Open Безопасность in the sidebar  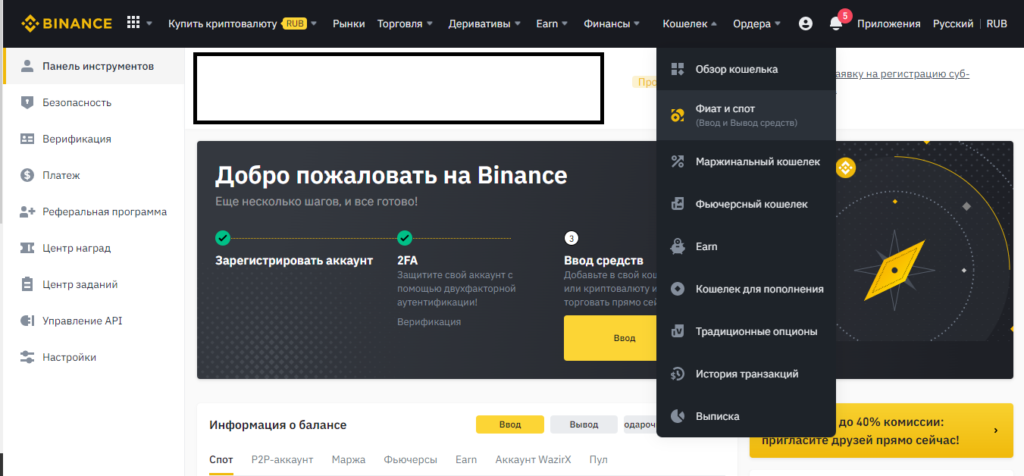77,103
